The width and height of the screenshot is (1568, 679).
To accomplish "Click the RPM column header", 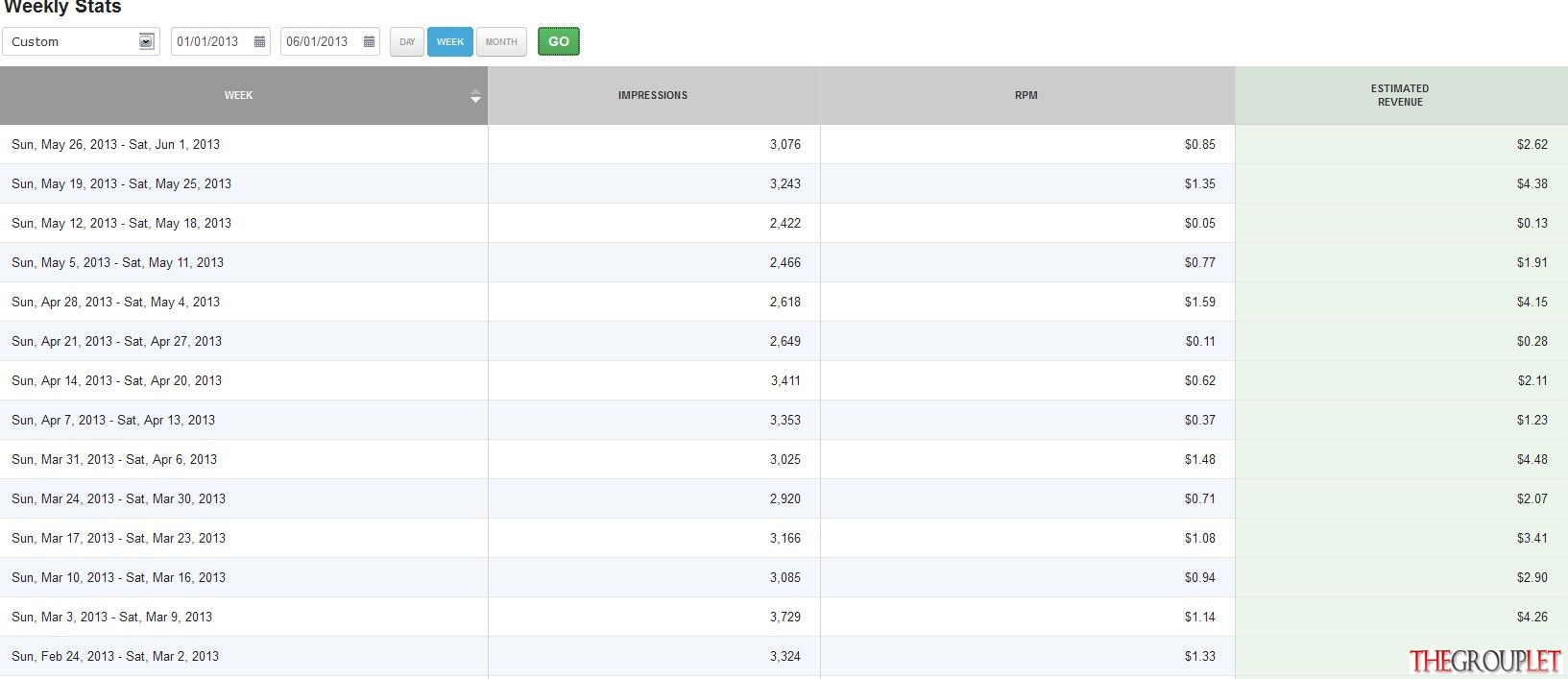I will click(x=1026, y=95).
